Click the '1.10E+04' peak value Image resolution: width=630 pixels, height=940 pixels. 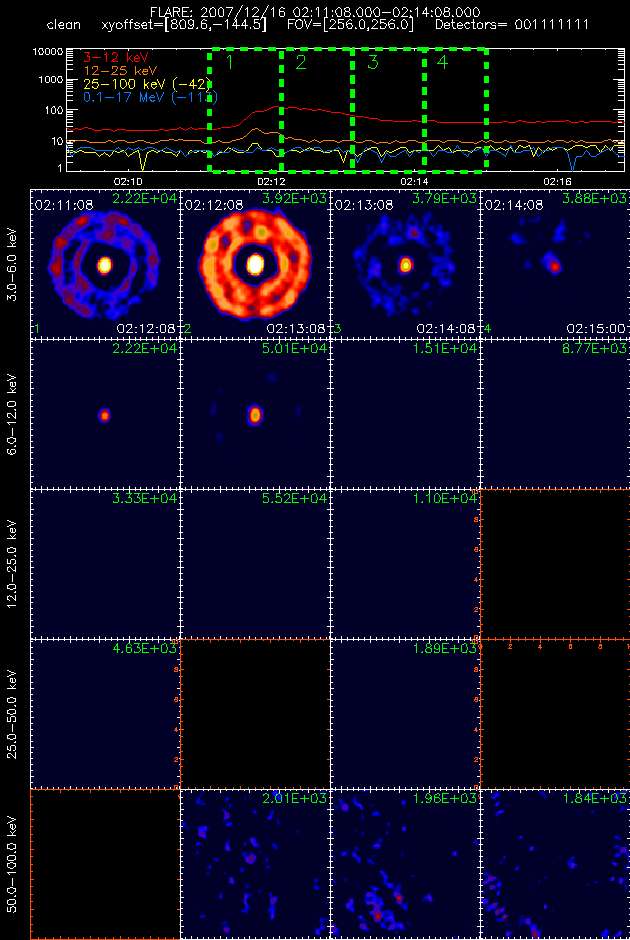click(x=445, y=498)
